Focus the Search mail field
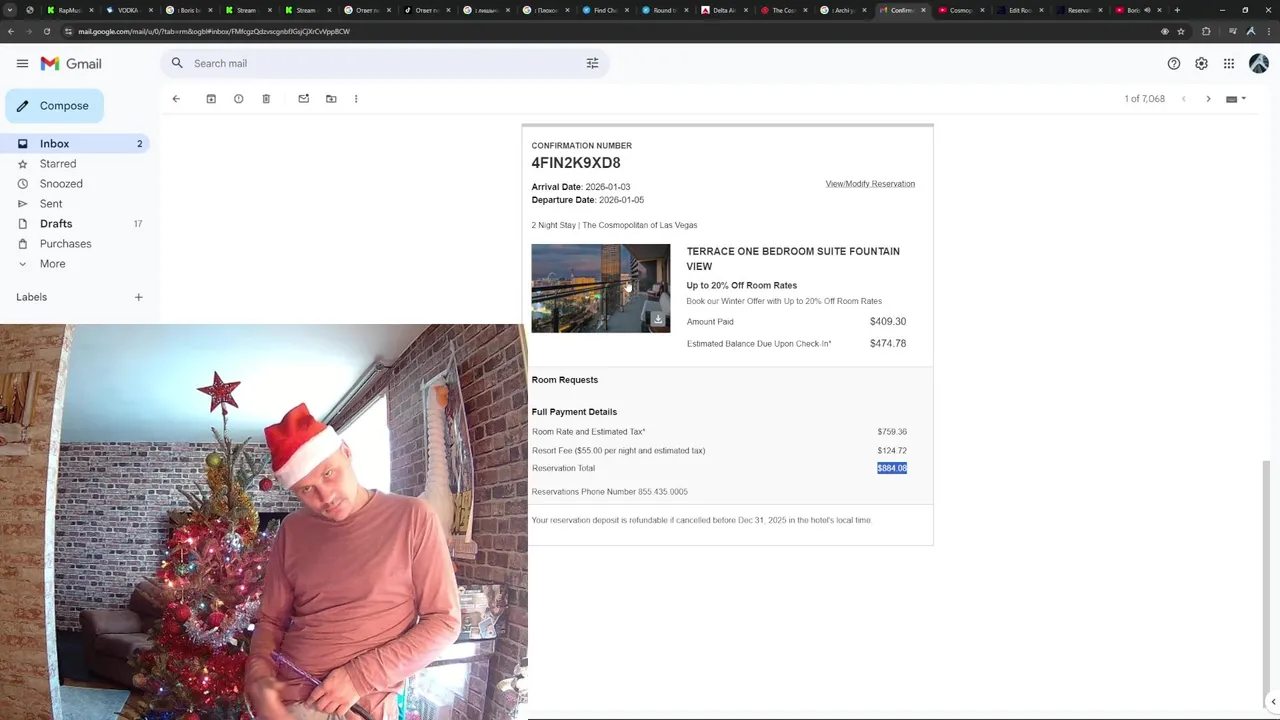Screen dimensions: 1280x720 tap(385, 63)
